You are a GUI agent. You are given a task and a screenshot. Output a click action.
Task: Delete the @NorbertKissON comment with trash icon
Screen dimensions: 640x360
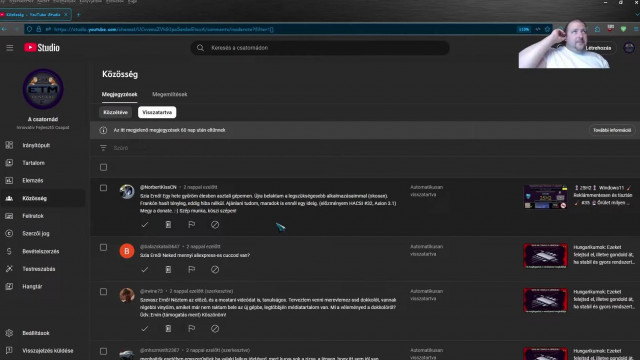tap(168, 225)
